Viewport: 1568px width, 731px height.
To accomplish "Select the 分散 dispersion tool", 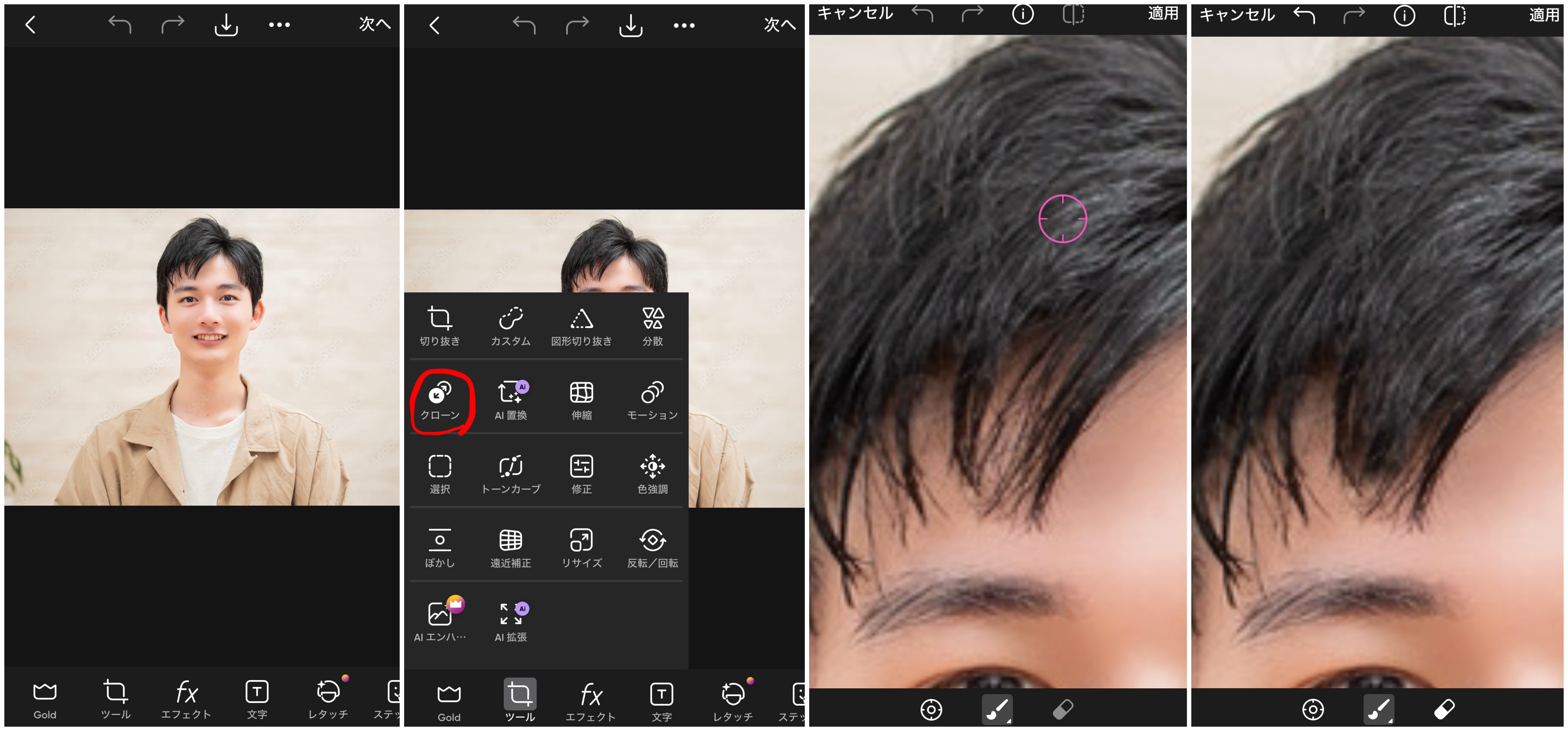I will tap(653, 327).
